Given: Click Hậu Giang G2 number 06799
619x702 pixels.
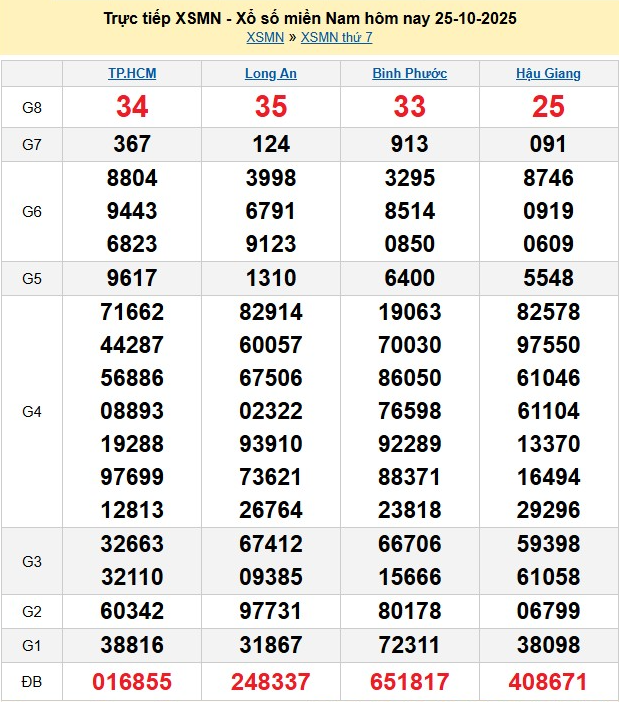Looking at the screenshot, I should [548, 612].
